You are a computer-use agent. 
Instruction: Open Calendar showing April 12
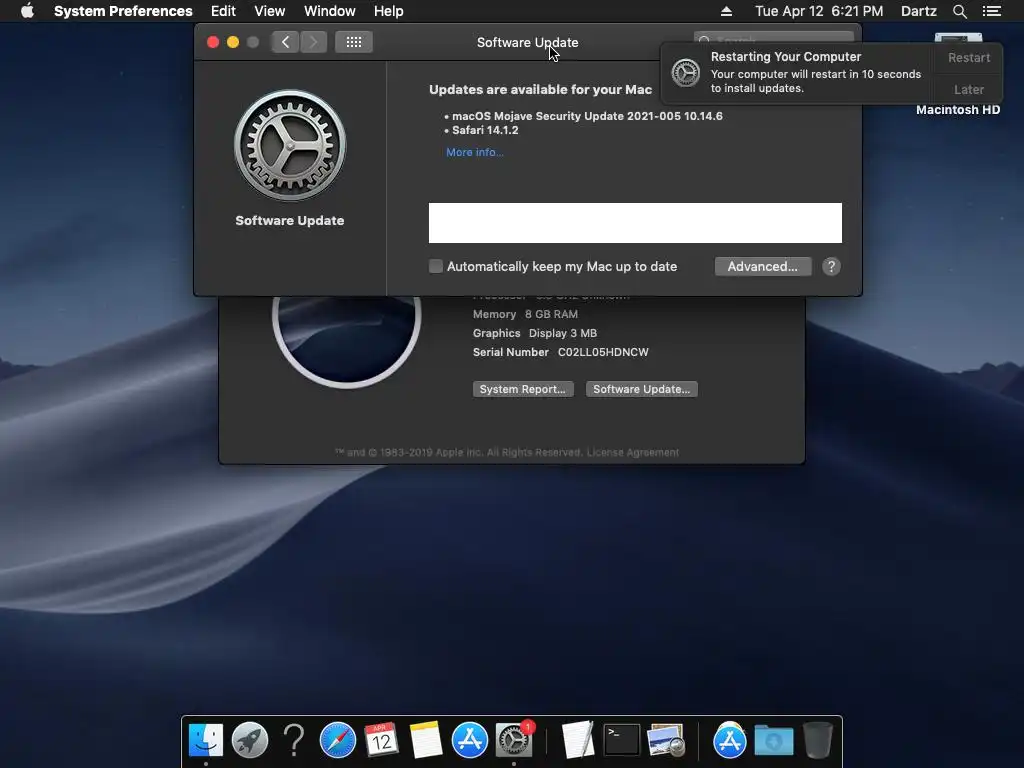pyautogui.click(x=381, y=740)
